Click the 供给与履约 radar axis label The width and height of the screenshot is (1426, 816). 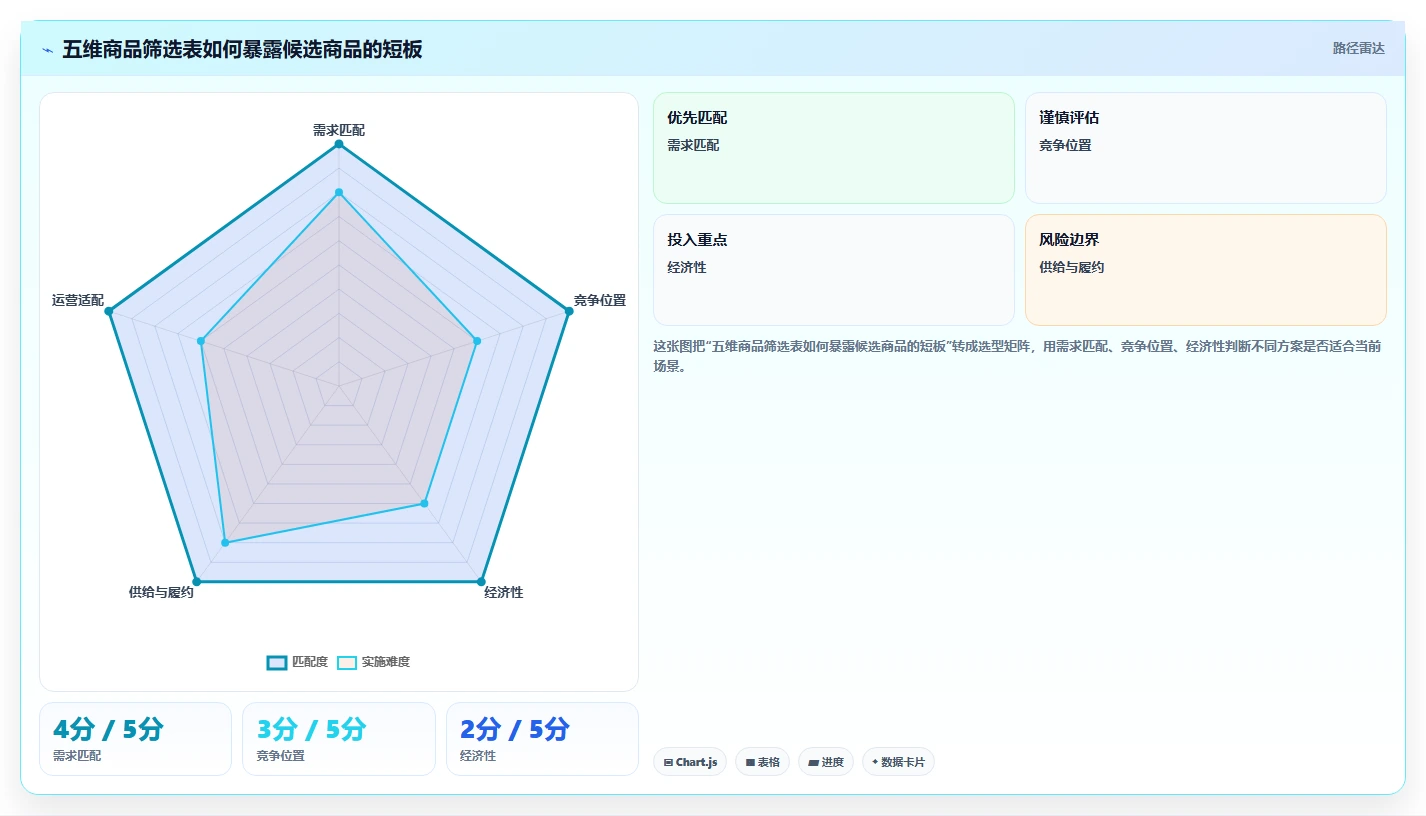161,592
